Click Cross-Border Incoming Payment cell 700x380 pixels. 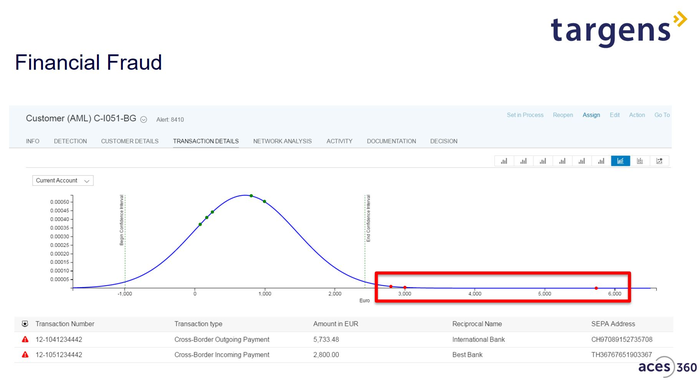[222, 355]
